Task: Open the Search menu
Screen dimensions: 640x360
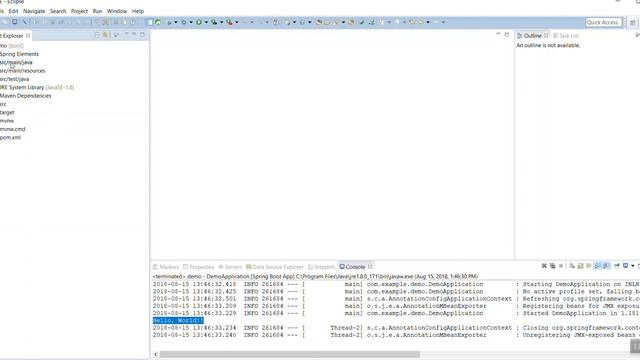Action: click(58, 11)
